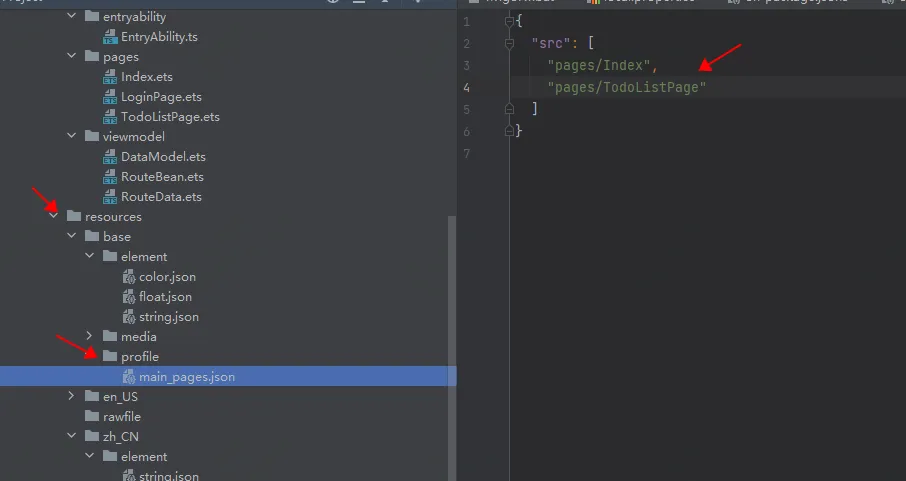Image resolution: width=906 pixels, height=481 pixels.
Task: Collapse the element chevron inside base
Action: click(x=90, y=256)
